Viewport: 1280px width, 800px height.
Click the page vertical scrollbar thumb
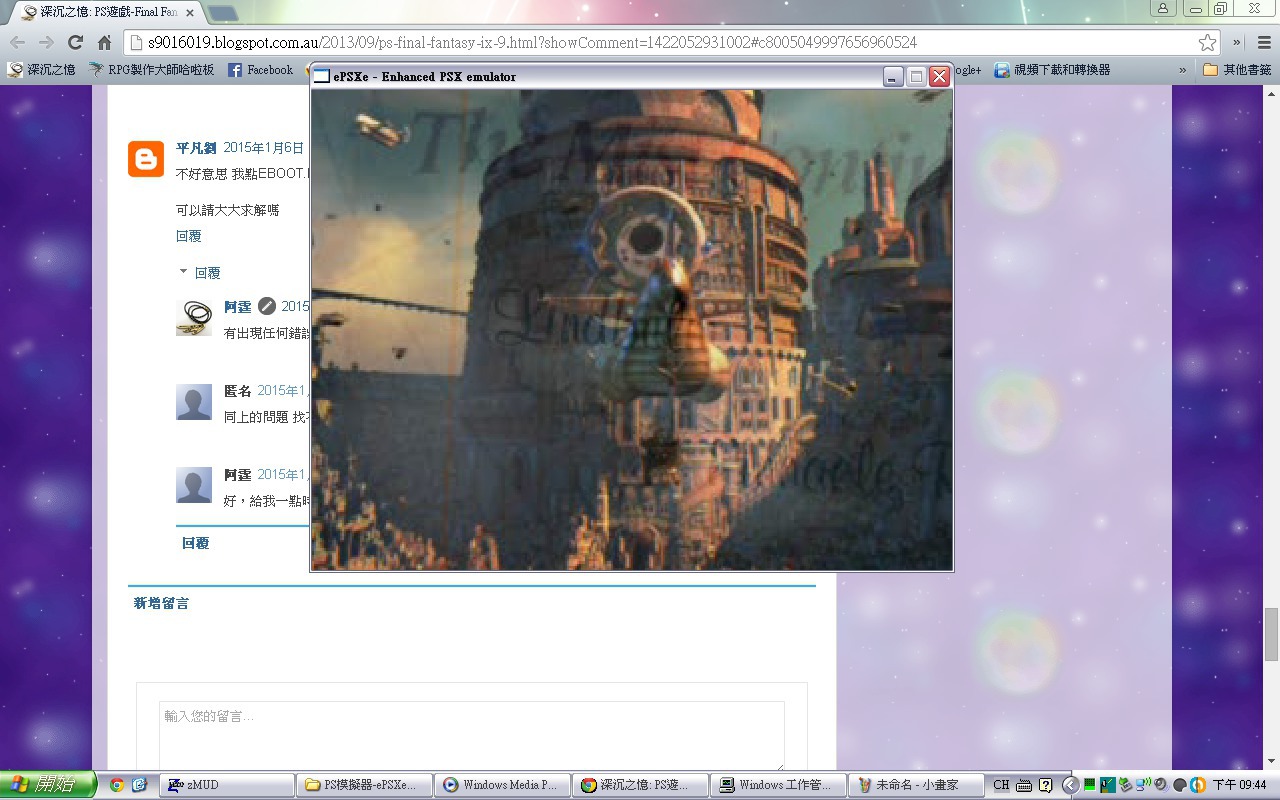point(1271,634)
